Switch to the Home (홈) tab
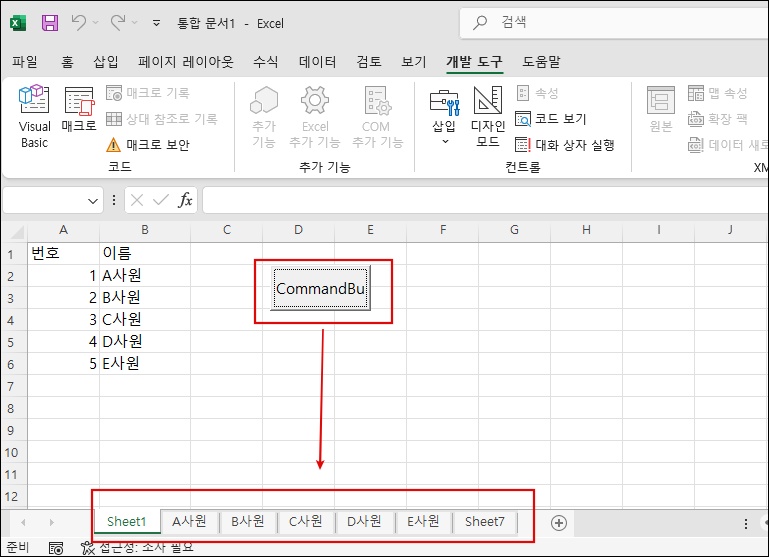Viewport: 769px width, 557px height. (67, 62)
